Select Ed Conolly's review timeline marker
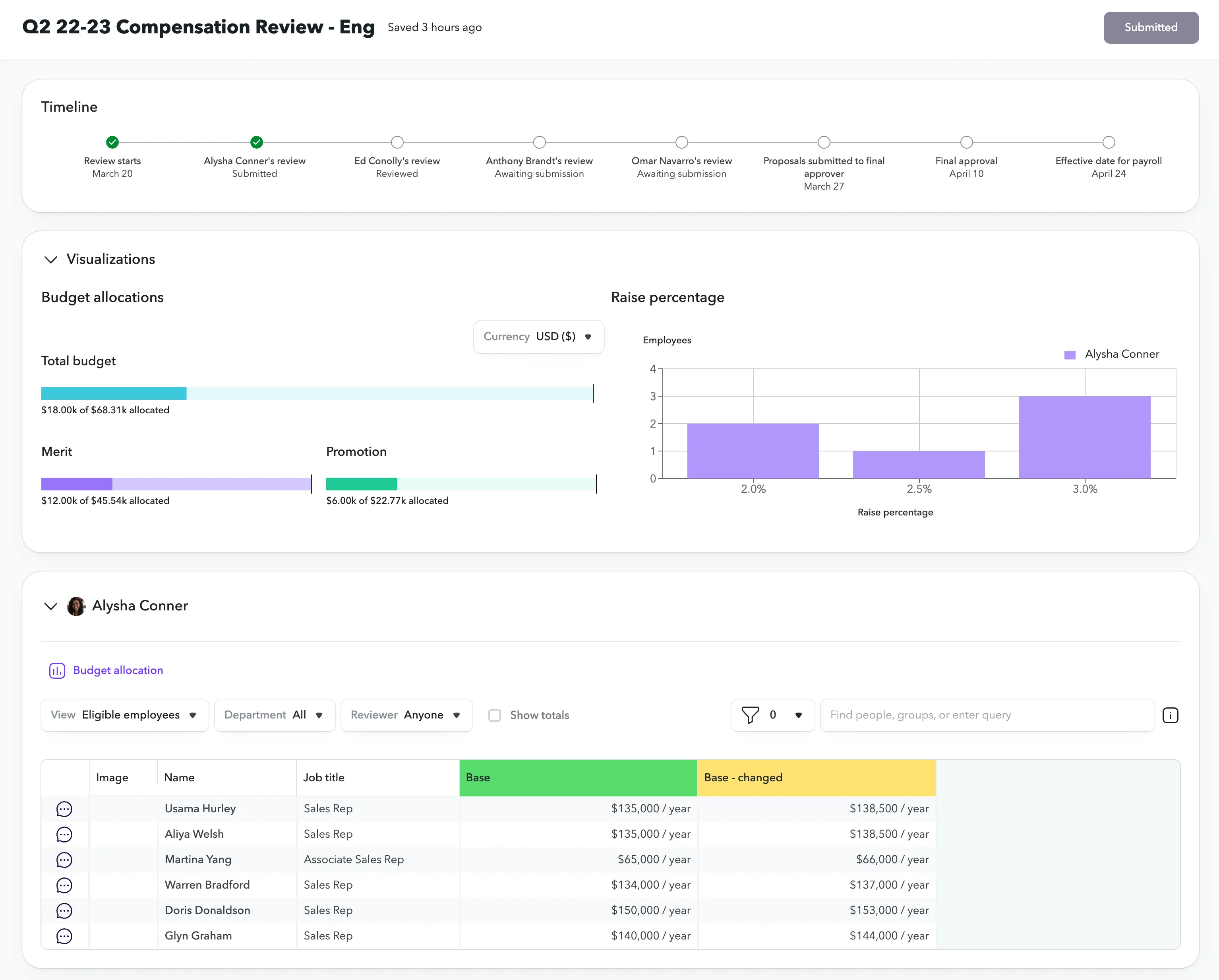 397,142
